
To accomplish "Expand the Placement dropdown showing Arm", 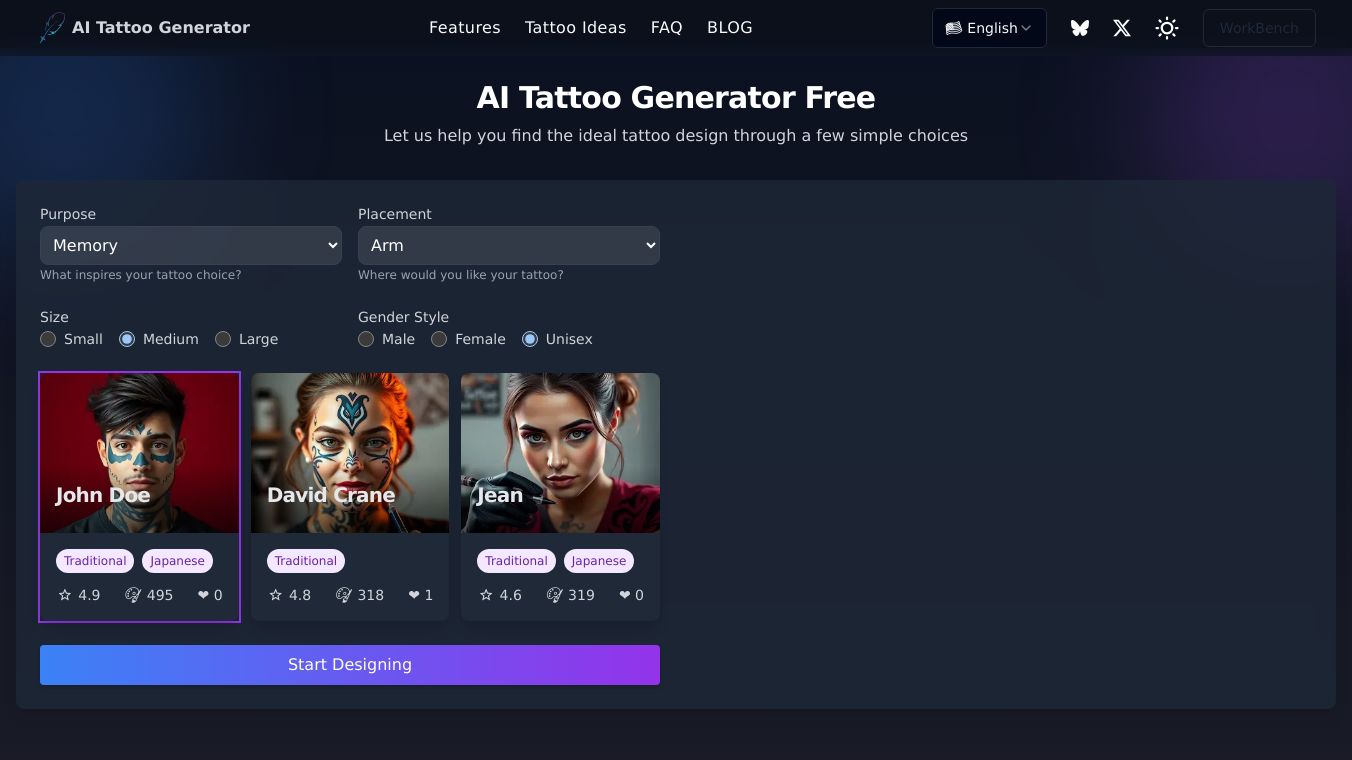I will click(509, 245).
